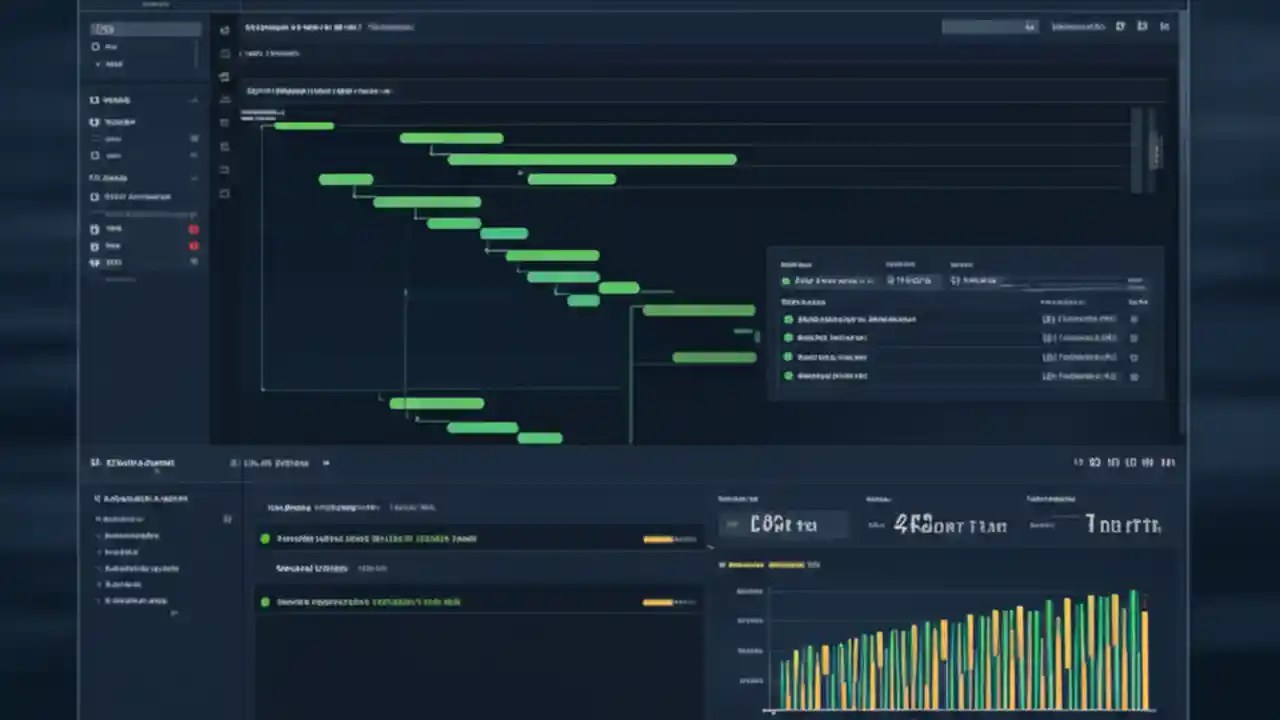1280x720 pixels.
Task: Select the first view icon above the statistics panel
Action: [1077, 462]
